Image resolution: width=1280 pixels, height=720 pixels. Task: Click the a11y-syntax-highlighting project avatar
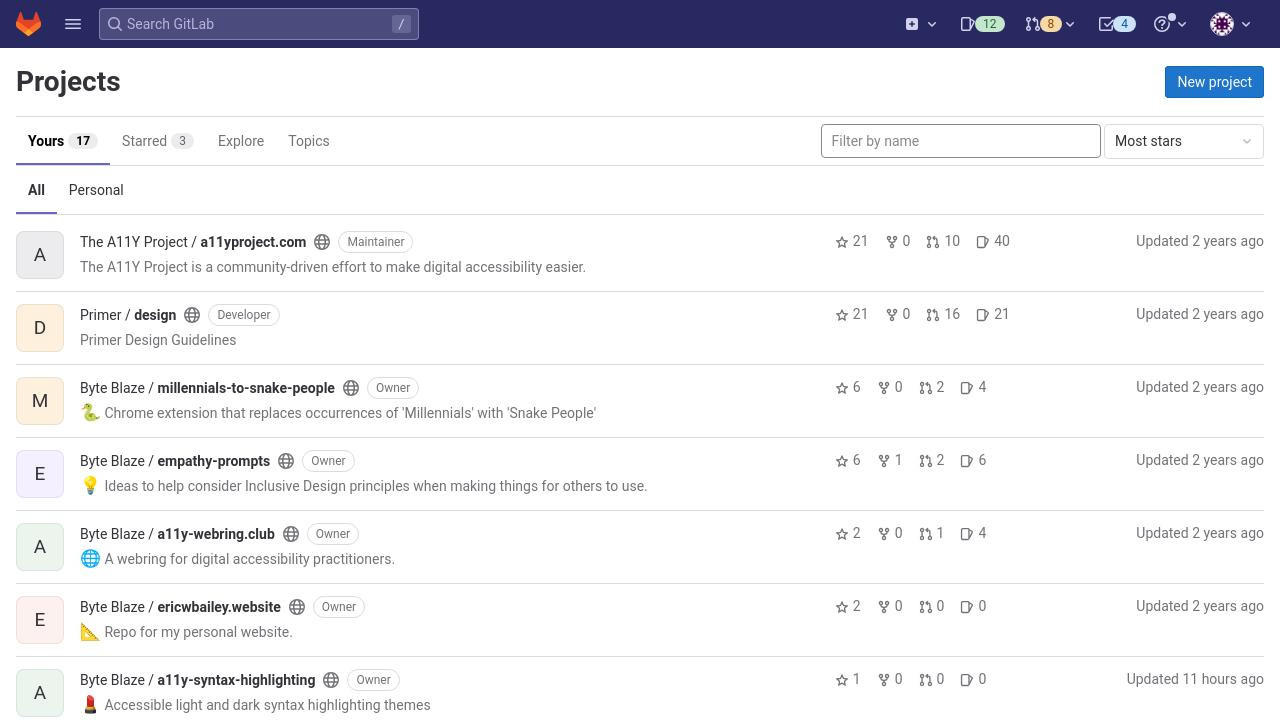tap(40, 692)
